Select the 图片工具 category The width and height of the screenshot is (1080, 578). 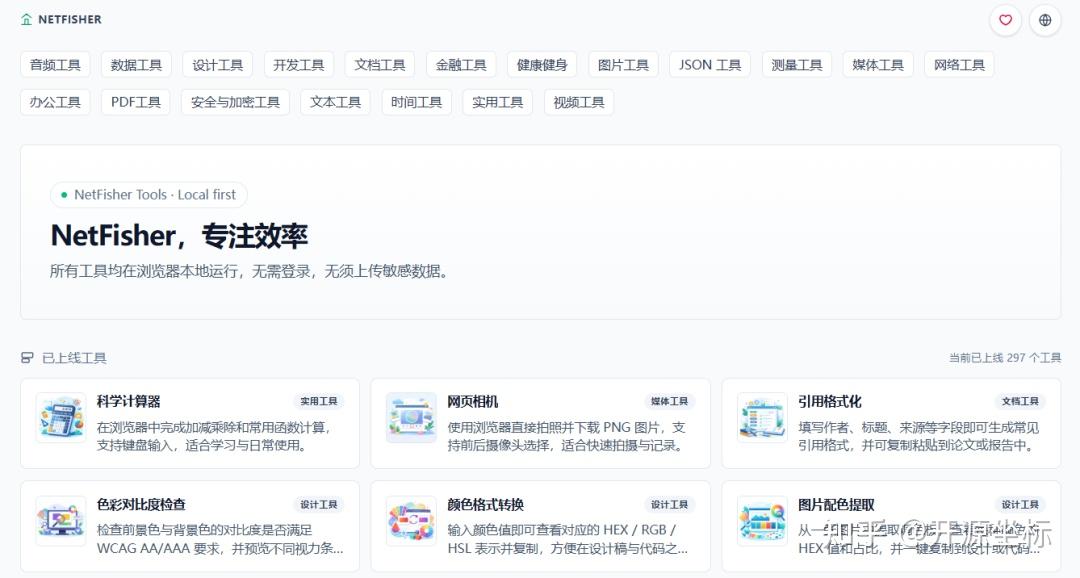point(623,65)
